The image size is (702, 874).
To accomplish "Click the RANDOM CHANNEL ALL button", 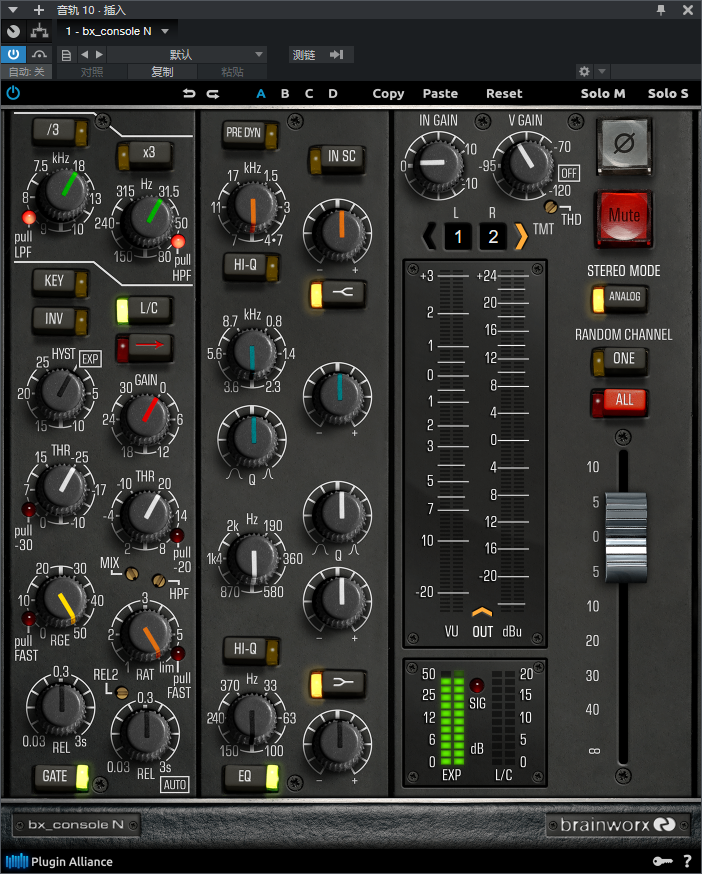I will (x=619, y=401).
